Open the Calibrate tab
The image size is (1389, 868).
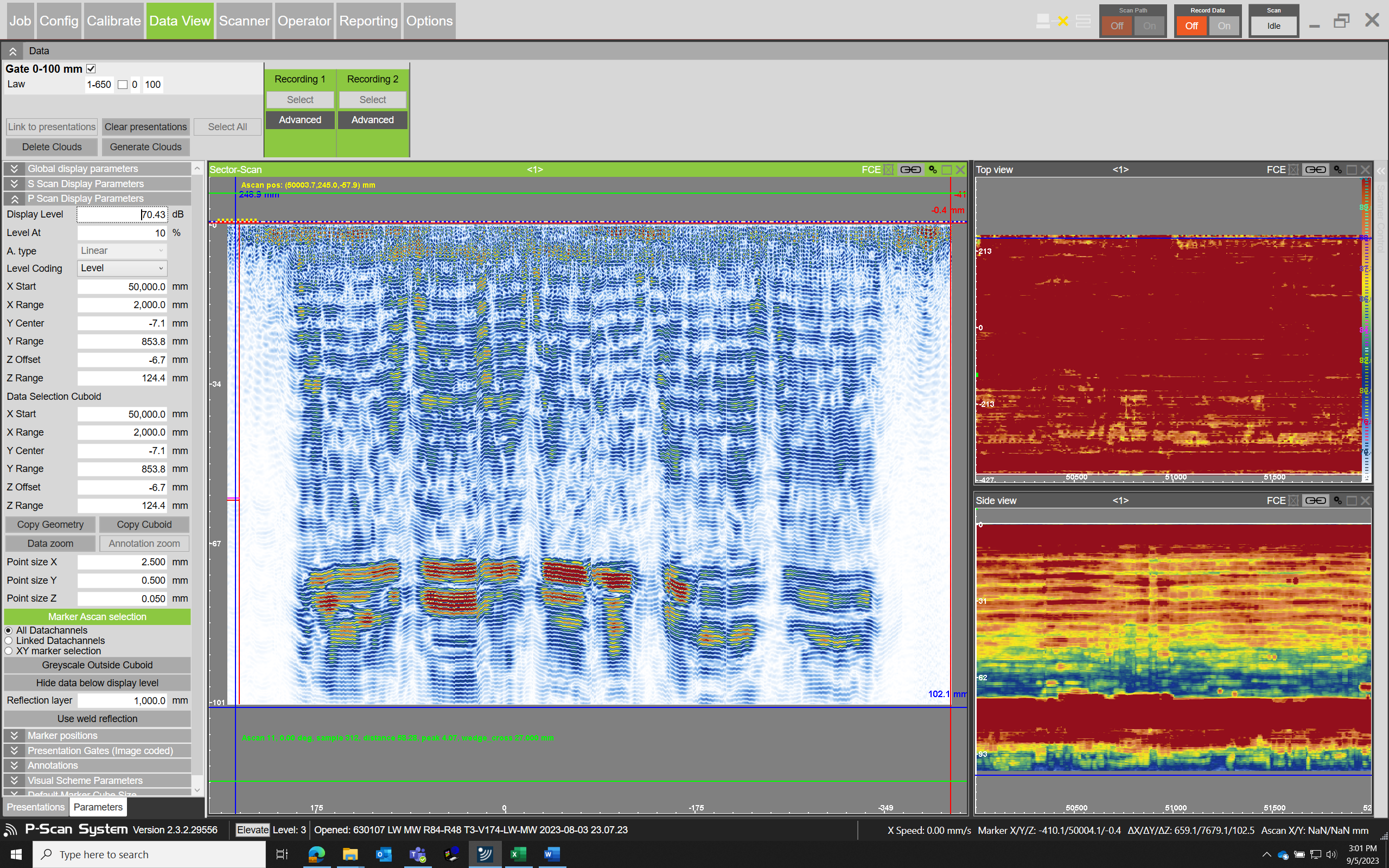pos(113,21)
